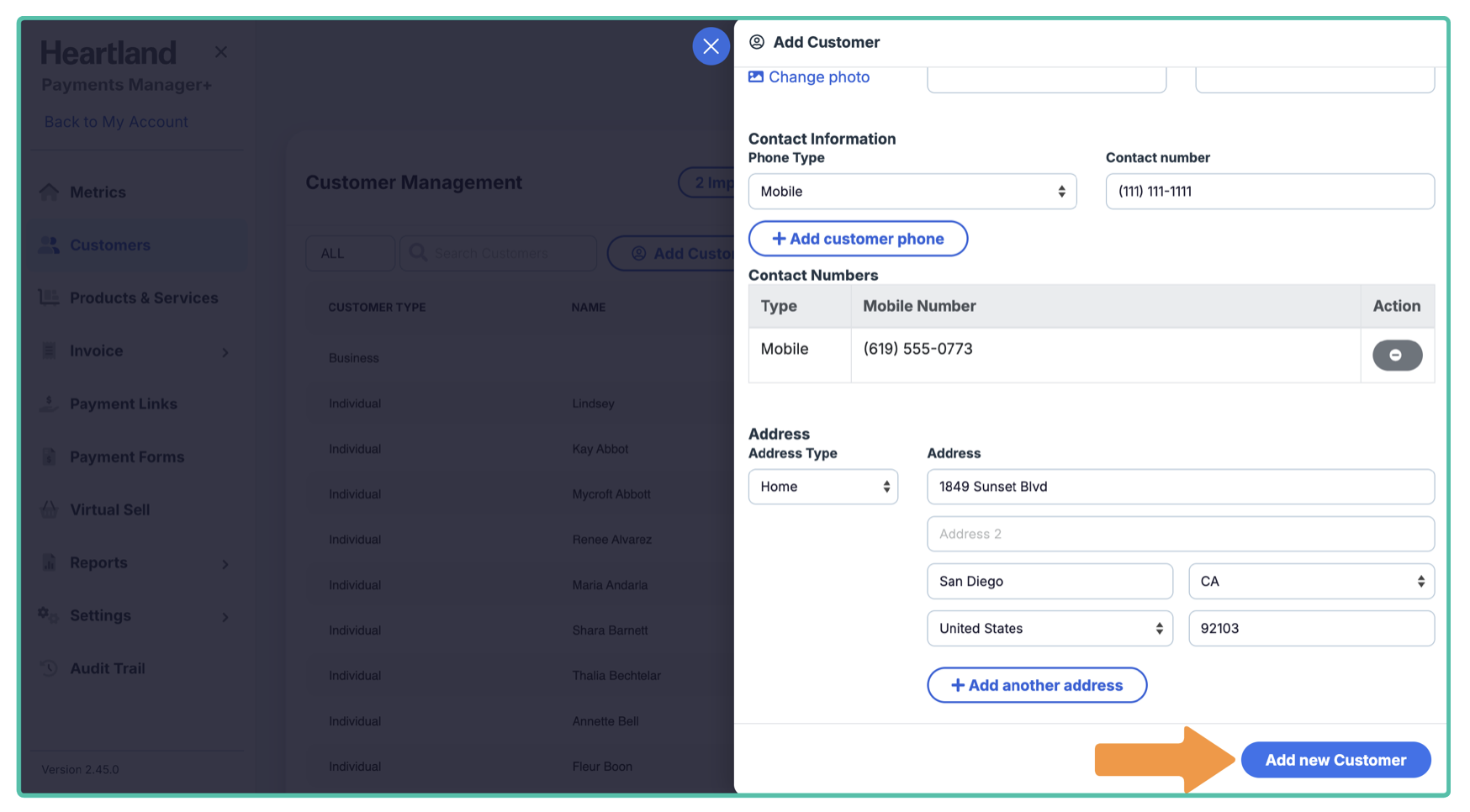The height and width of the screenshot is (812, 1470).
Task: Click the Add new Customer button
Action: tap(1335, 760)
